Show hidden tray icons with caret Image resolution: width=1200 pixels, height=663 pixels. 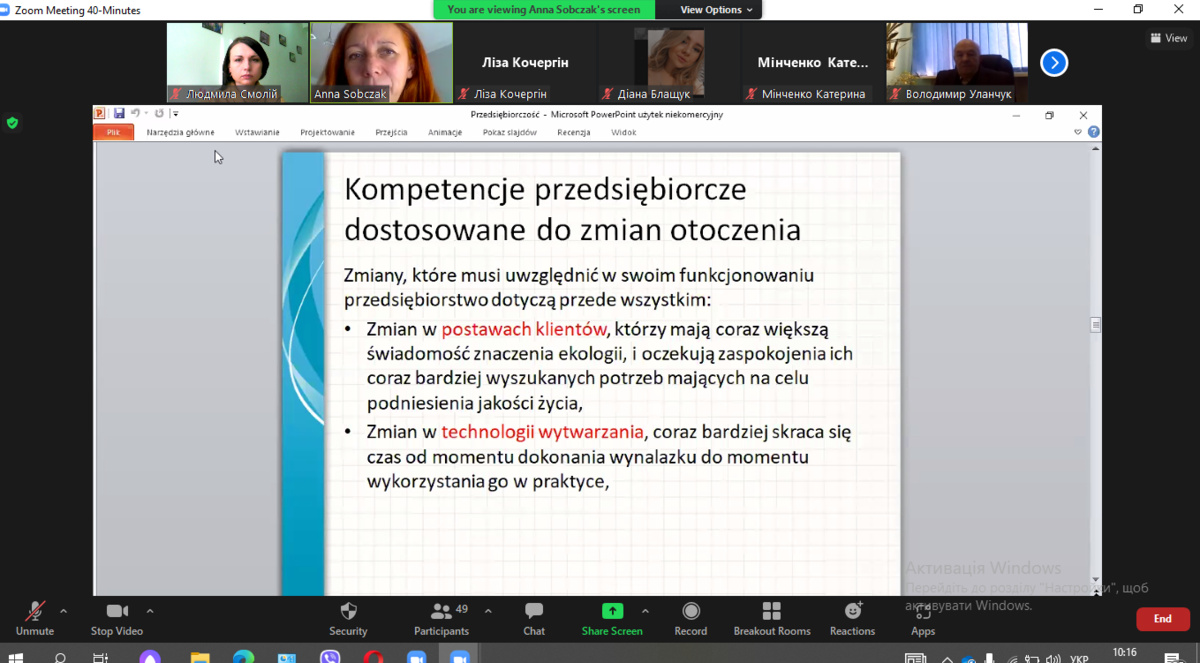(x=947, y=658)
